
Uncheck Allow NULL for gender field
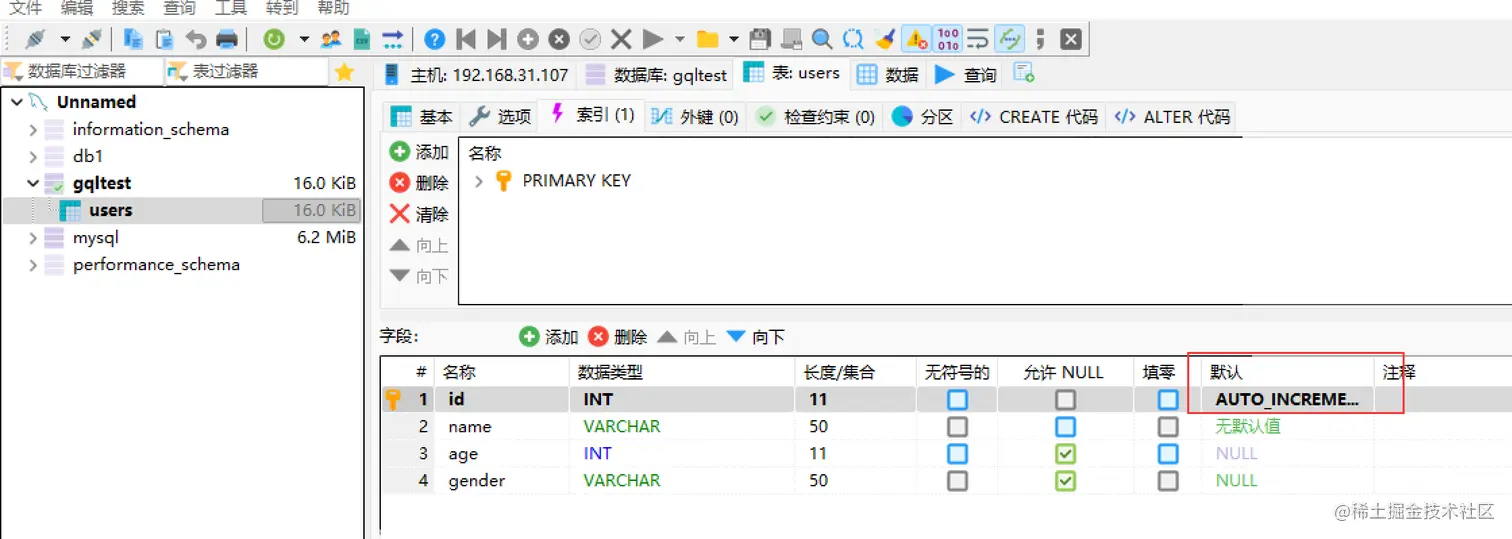pos(1066,480)
